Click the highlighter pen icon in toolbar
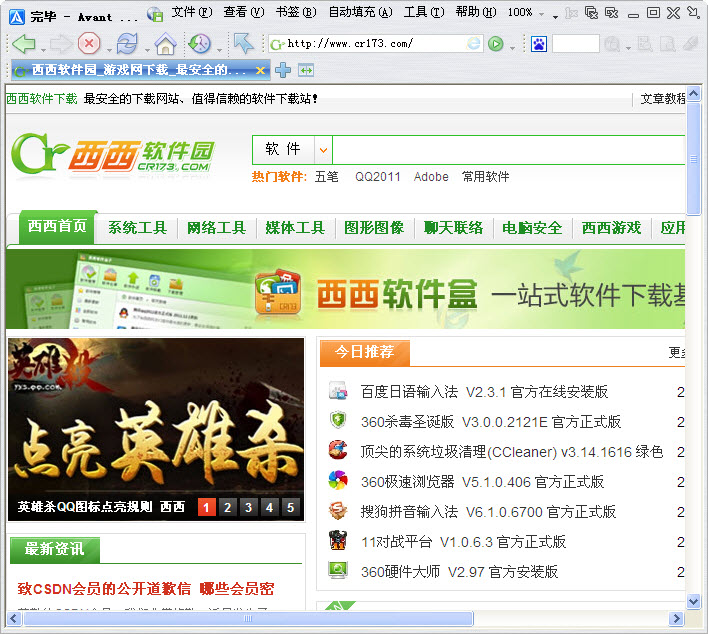708x634 pixels. point(691,43)
